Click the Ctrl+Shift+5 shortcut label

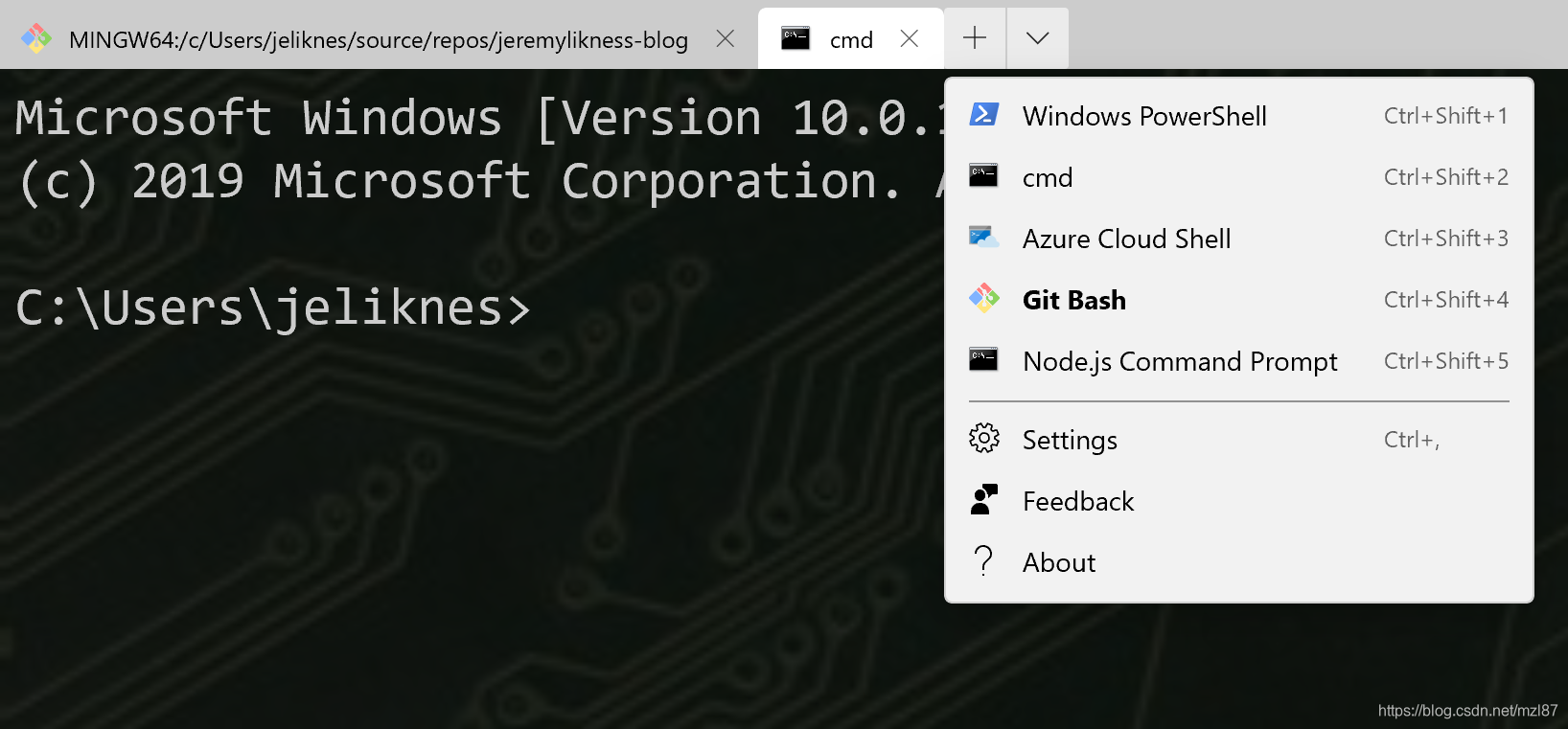[1445, 361]
